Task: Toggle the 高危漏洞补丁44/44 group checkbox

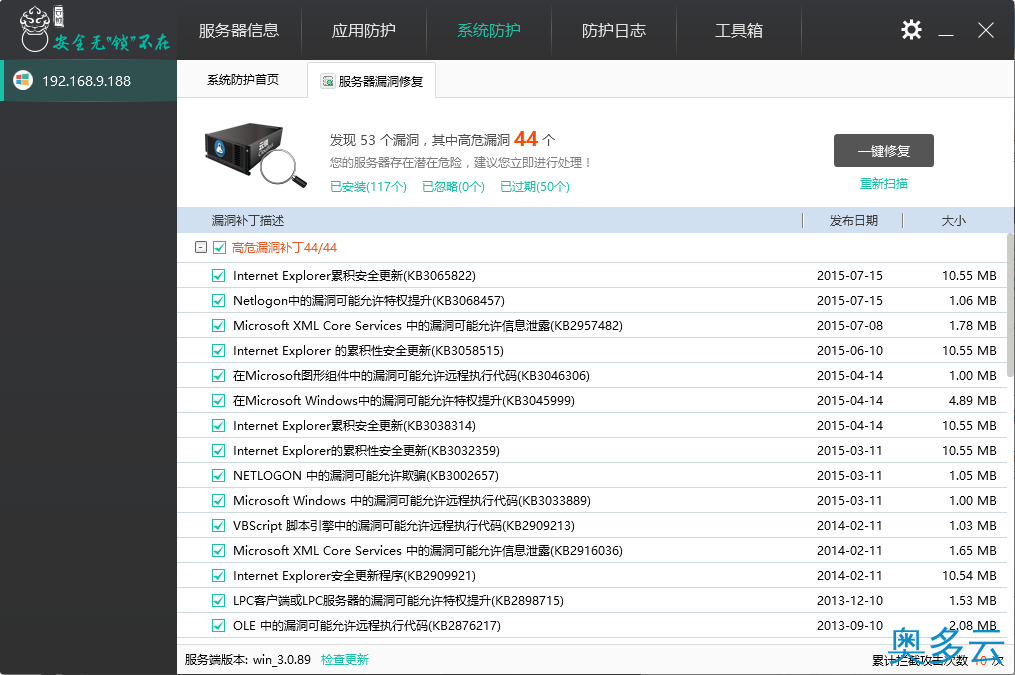Action: (x=219, y=247)
